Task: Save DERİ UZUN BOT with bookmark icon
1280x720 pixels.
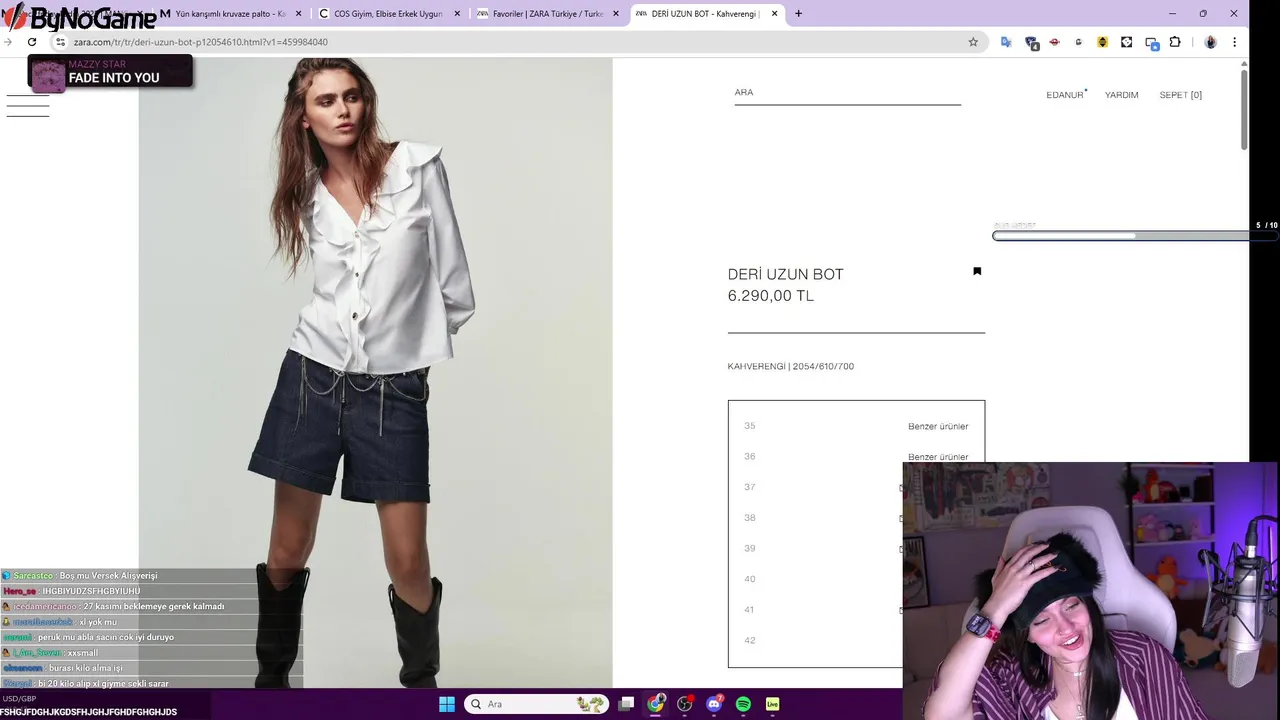Action: pos(977,271)
